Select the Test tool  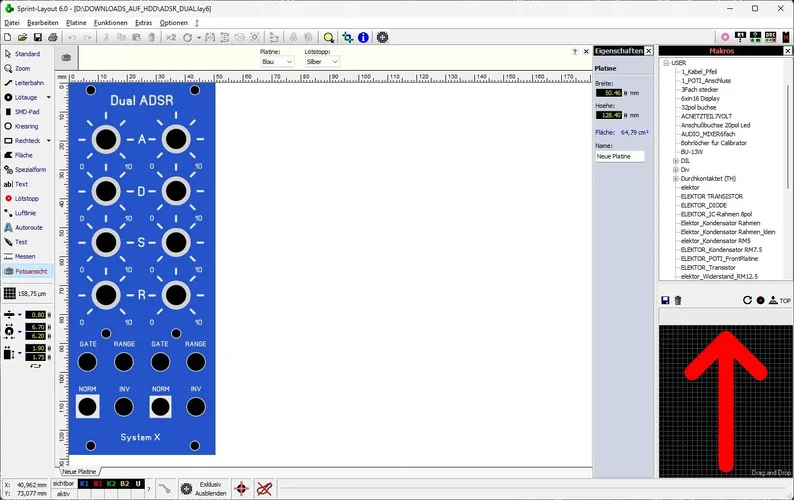[16, 242]
